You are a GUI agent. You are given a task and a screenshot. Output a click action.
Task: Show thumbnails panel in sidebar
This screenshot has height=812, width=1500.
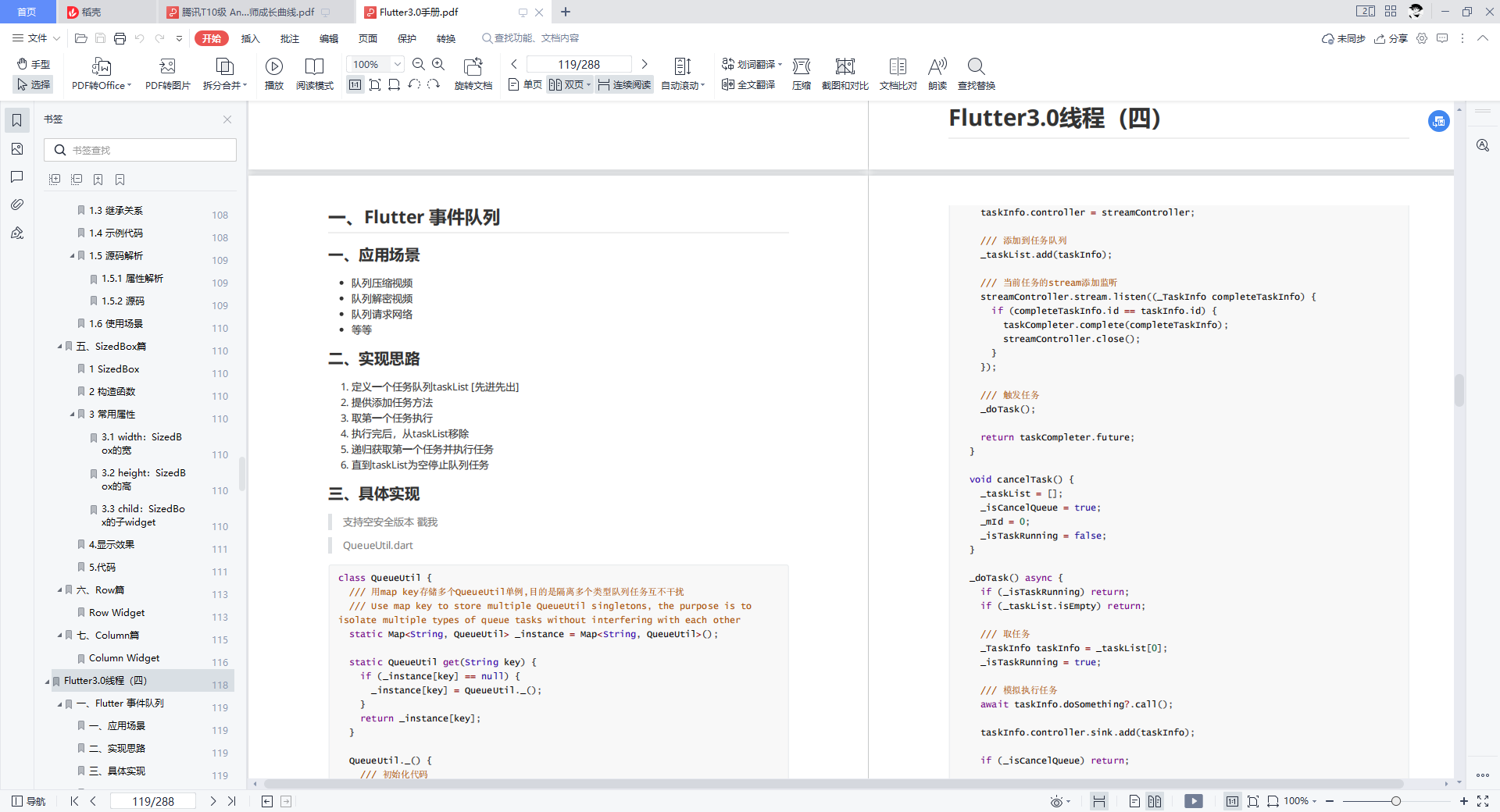point(17,148)
